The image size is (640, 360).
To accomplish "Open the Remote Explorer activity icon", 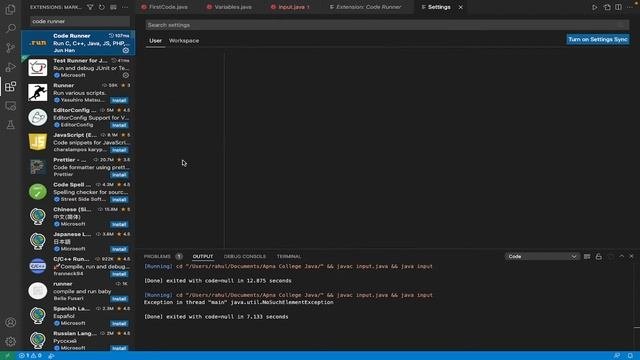I will coord(10,106).
